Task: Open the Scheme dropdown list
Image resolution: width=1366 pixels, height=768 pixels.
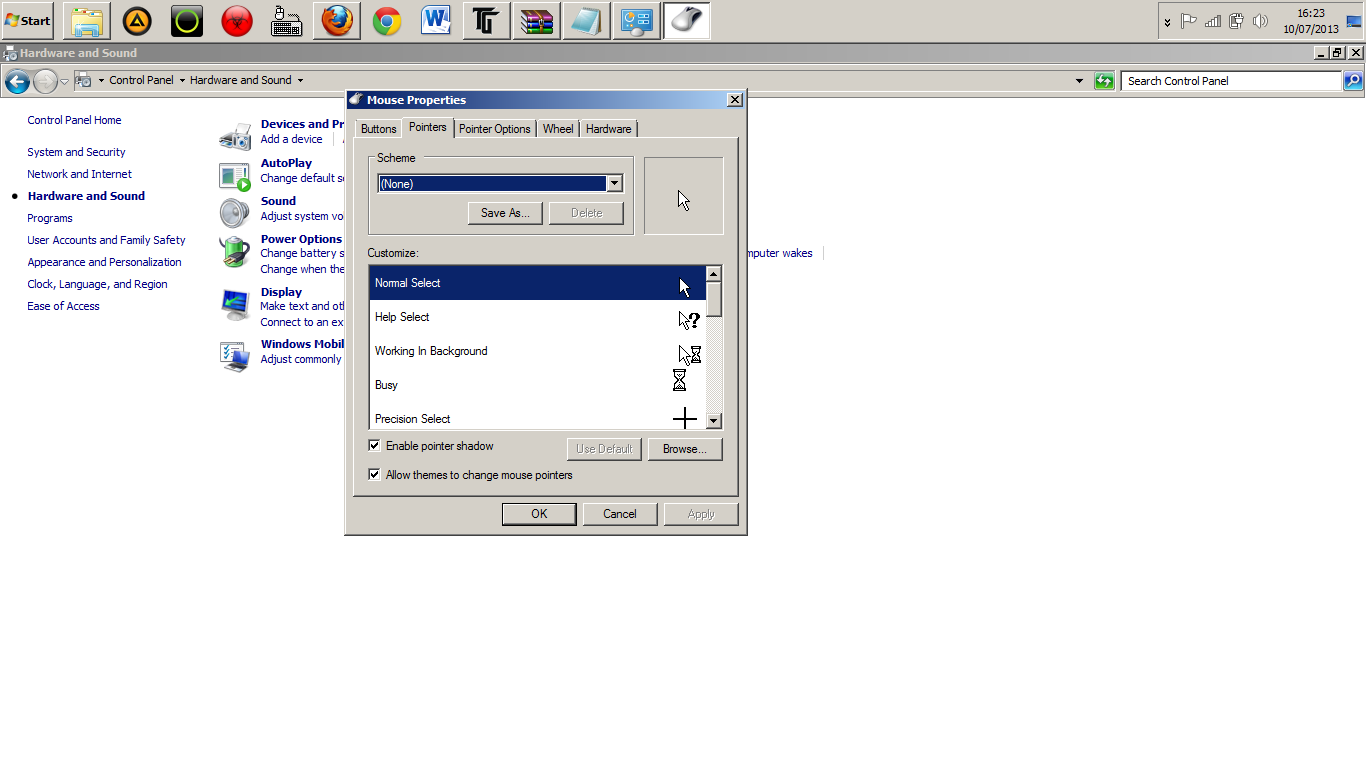Action: tap(615, 183)
